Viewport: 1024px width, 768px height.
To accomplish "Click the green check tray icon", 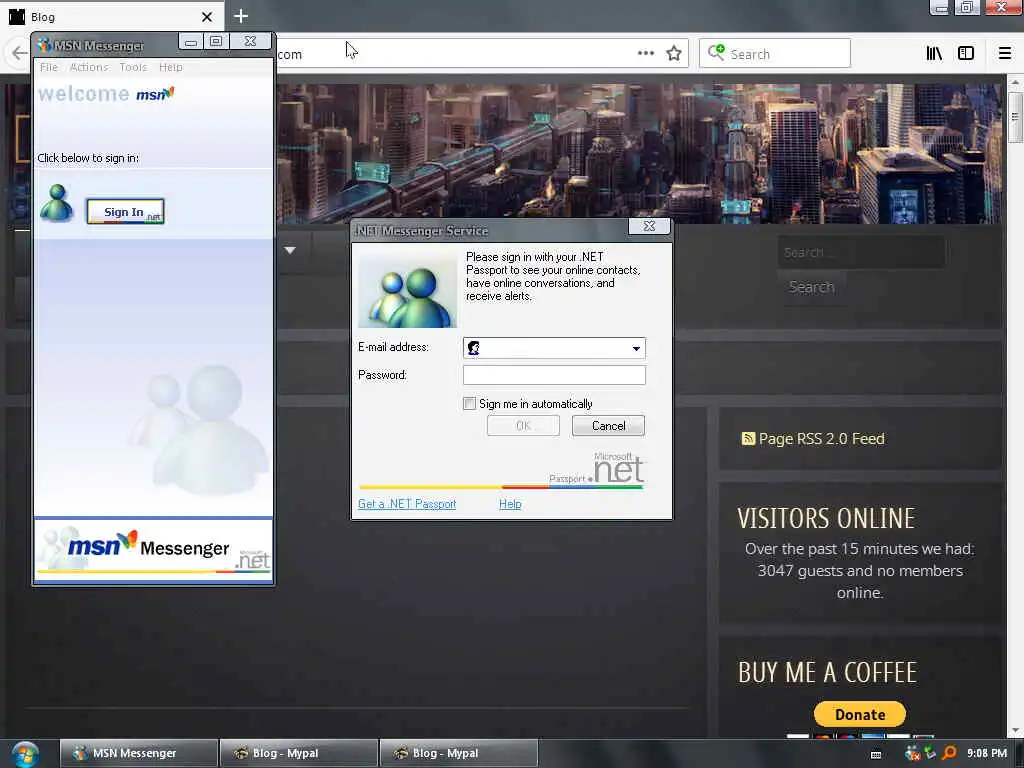I will coord(931,754).
